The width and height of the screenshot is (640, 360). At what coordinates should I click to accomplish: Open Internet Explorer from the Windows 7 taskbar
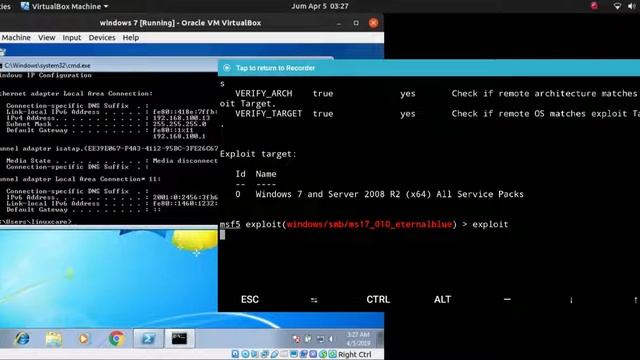(x=22, y=338)
